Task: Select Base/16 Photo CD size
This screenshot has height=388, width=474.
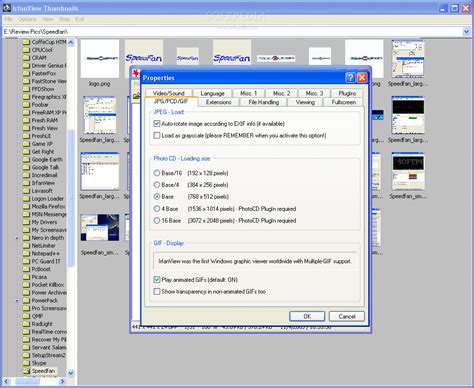Action: (x=157, y=173)
